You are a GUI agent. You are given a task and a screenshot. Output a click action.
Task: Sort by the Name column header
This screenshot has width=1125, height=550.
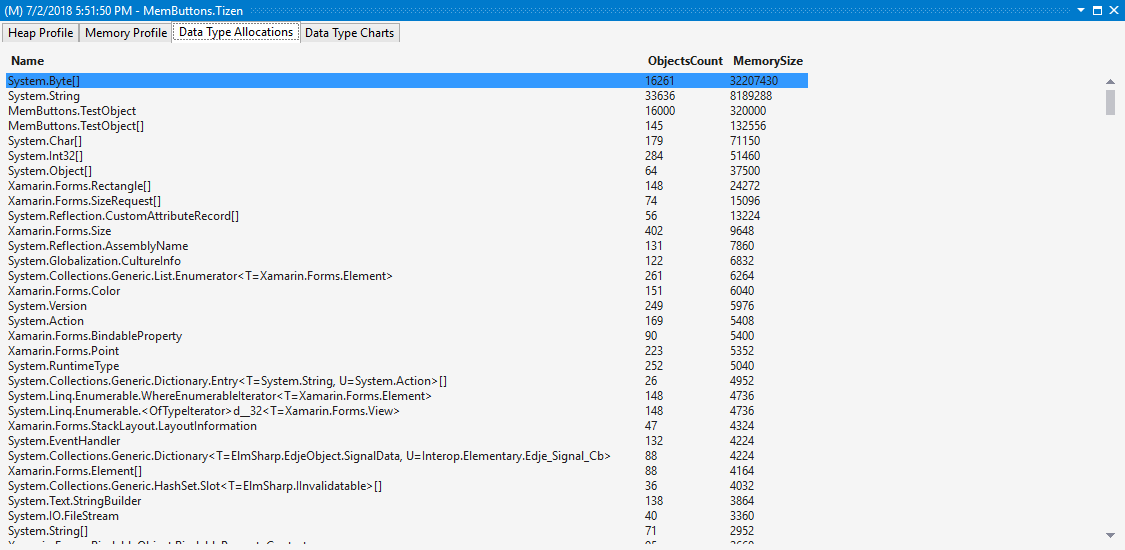click(28, 61)
